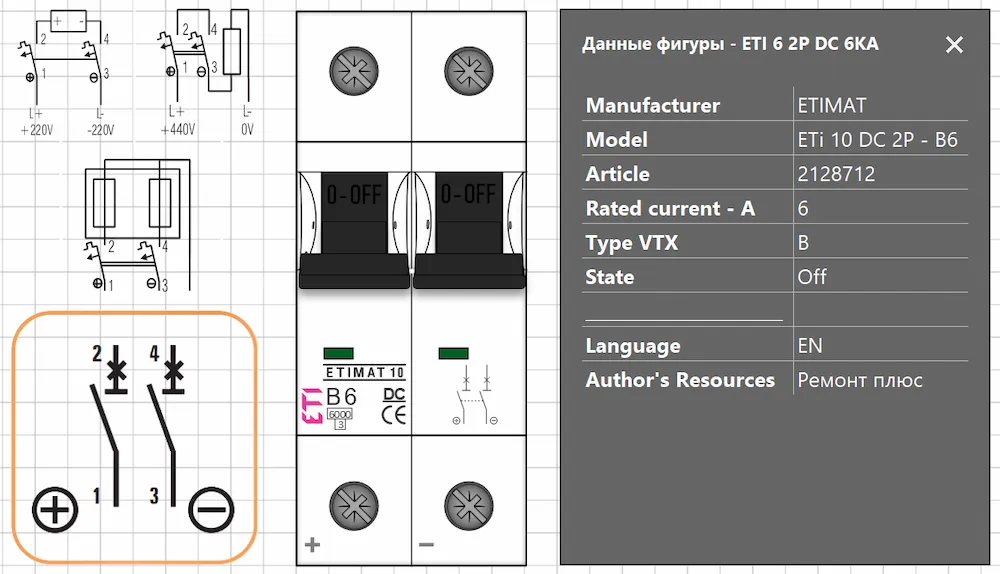Click the left pole green status indicator
Image resolution: width=1000 pixels, height=574 pixels.
339,353
